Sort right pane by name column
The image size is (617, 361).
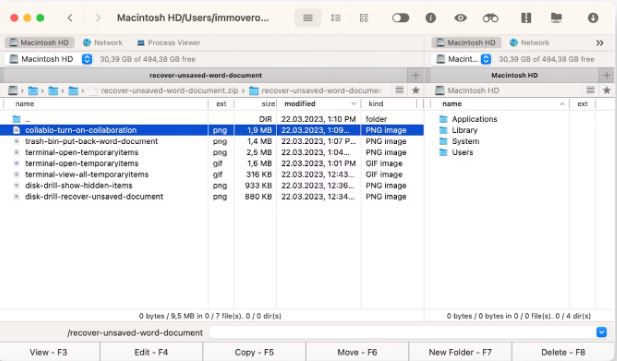pyautogui.click(x=500, y=104)
